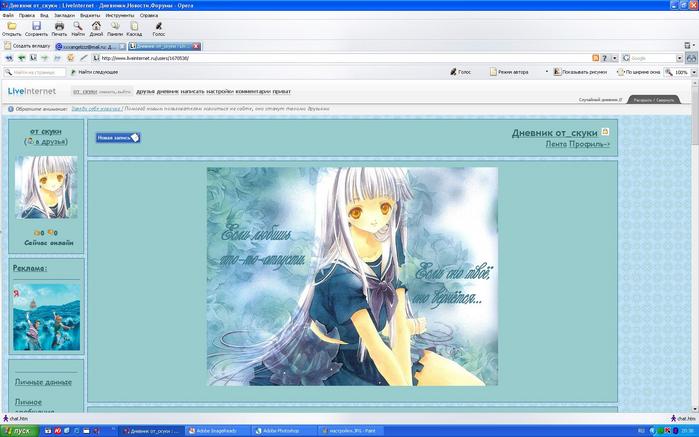Open the настройки link in site header
The height and width of the screenshot is (437, 699).
point(220,91)
